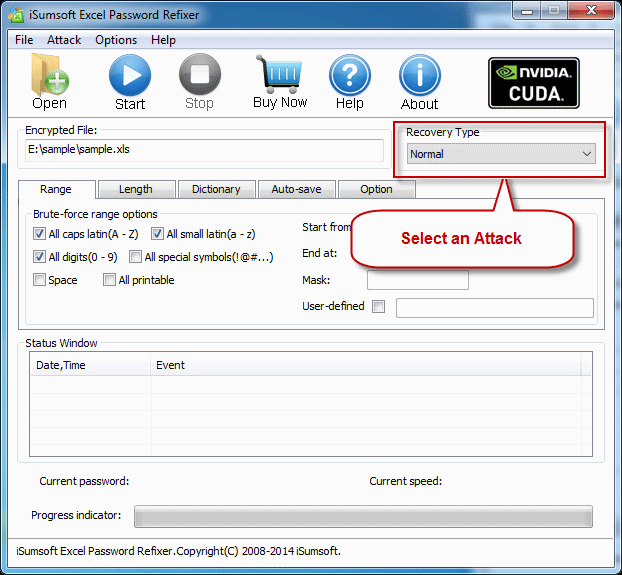Enable the Space checkbox
The width and height of the screenshot is (622, 575).
tap(39, 280)
